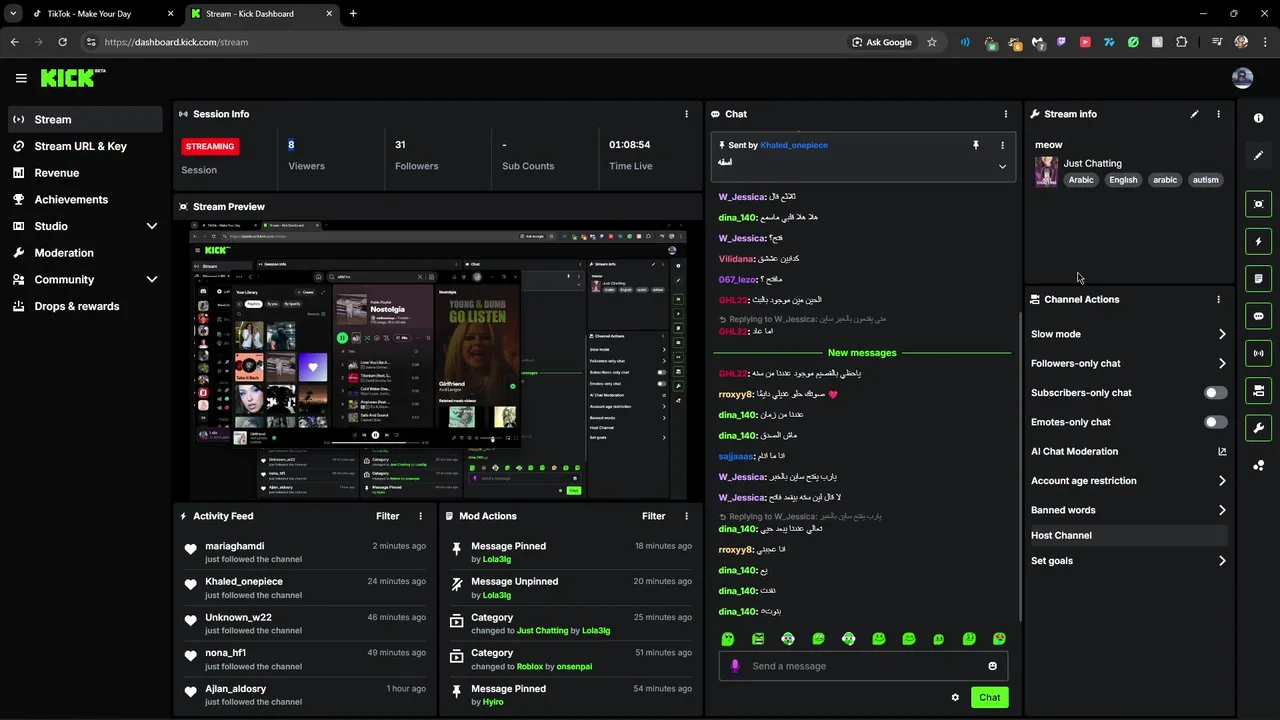The width and height of the screenshot is (1280, 720).
Task: Toggle the chat bubble widget icon in sidebar
Action: (x=1258, y=316)
